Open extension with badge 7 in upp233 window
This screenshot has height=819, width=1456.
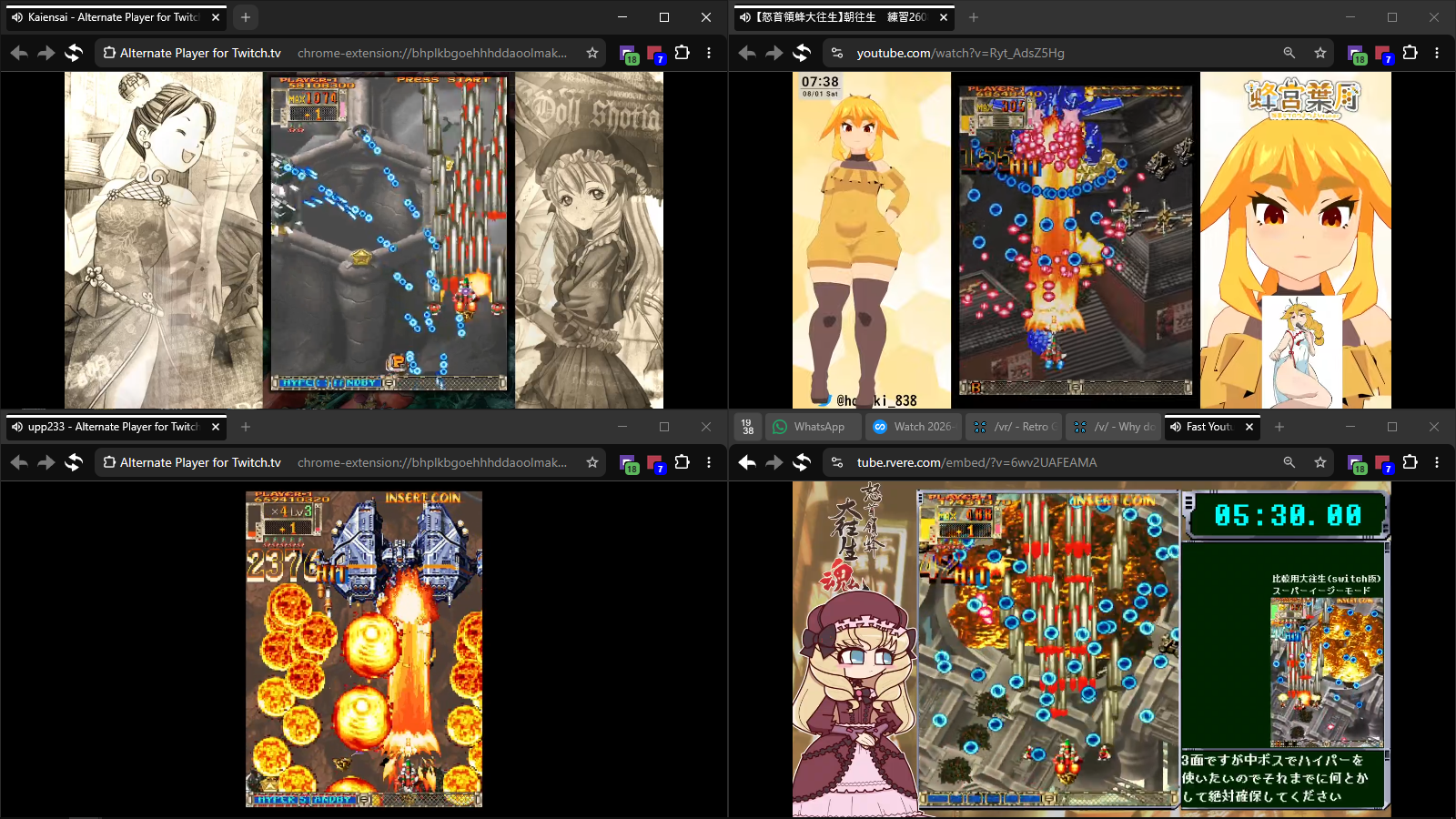click(655, 463)
